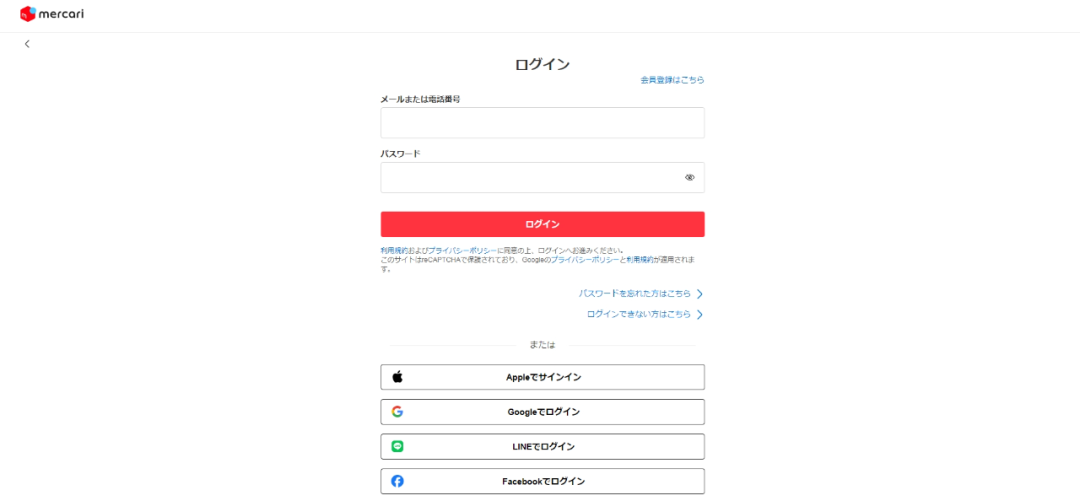
Task: Choose Facebookでログイン button
Action: (542, 481)
